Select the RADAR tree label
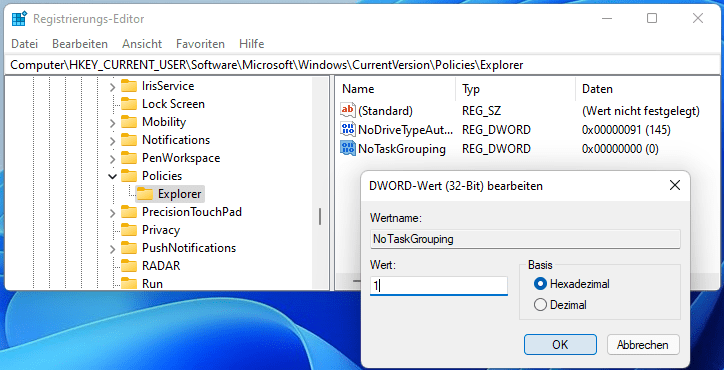Screen dimensions: 724x370 pos(161,267)
